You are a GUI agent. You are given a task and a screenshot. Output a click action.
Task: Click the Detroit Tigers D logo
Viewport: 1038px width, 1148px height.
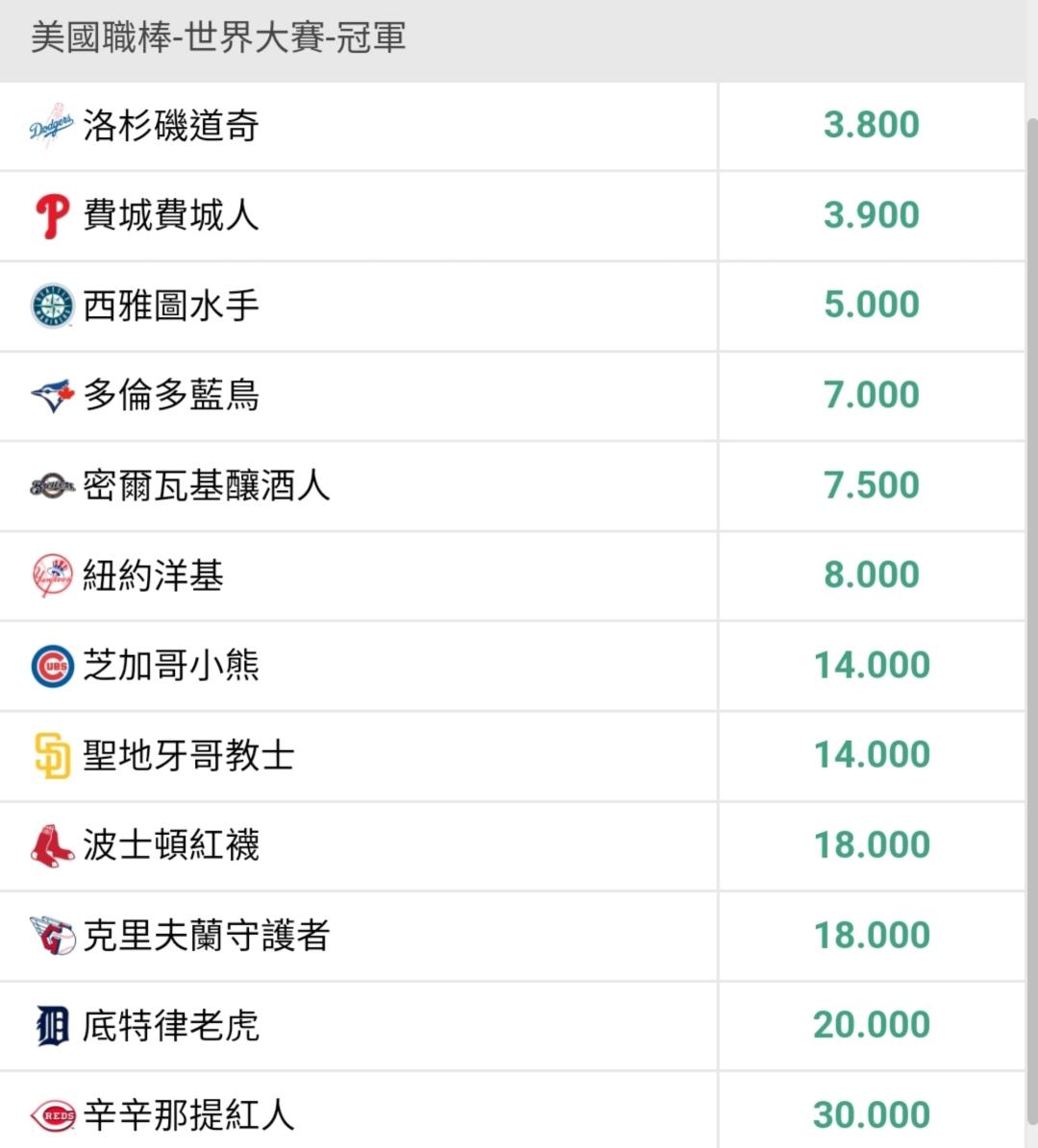(x=52, y=1026)
